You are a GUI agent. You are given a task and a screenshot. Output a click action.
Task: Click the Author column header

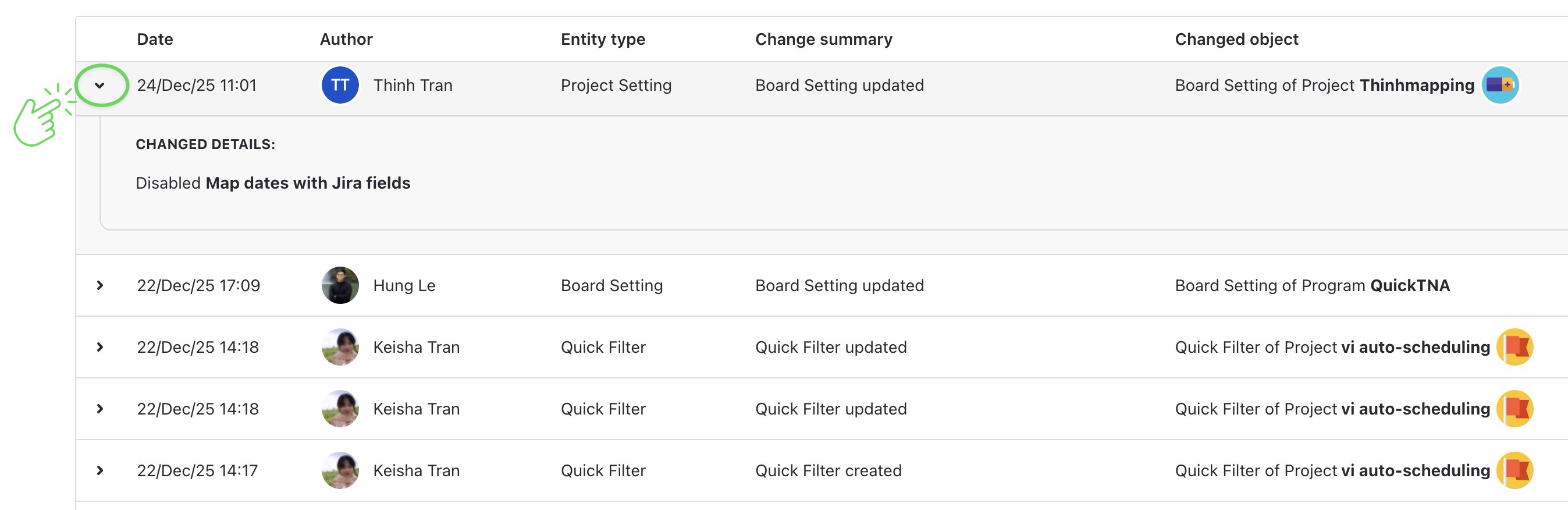click(x=346, y=40)
